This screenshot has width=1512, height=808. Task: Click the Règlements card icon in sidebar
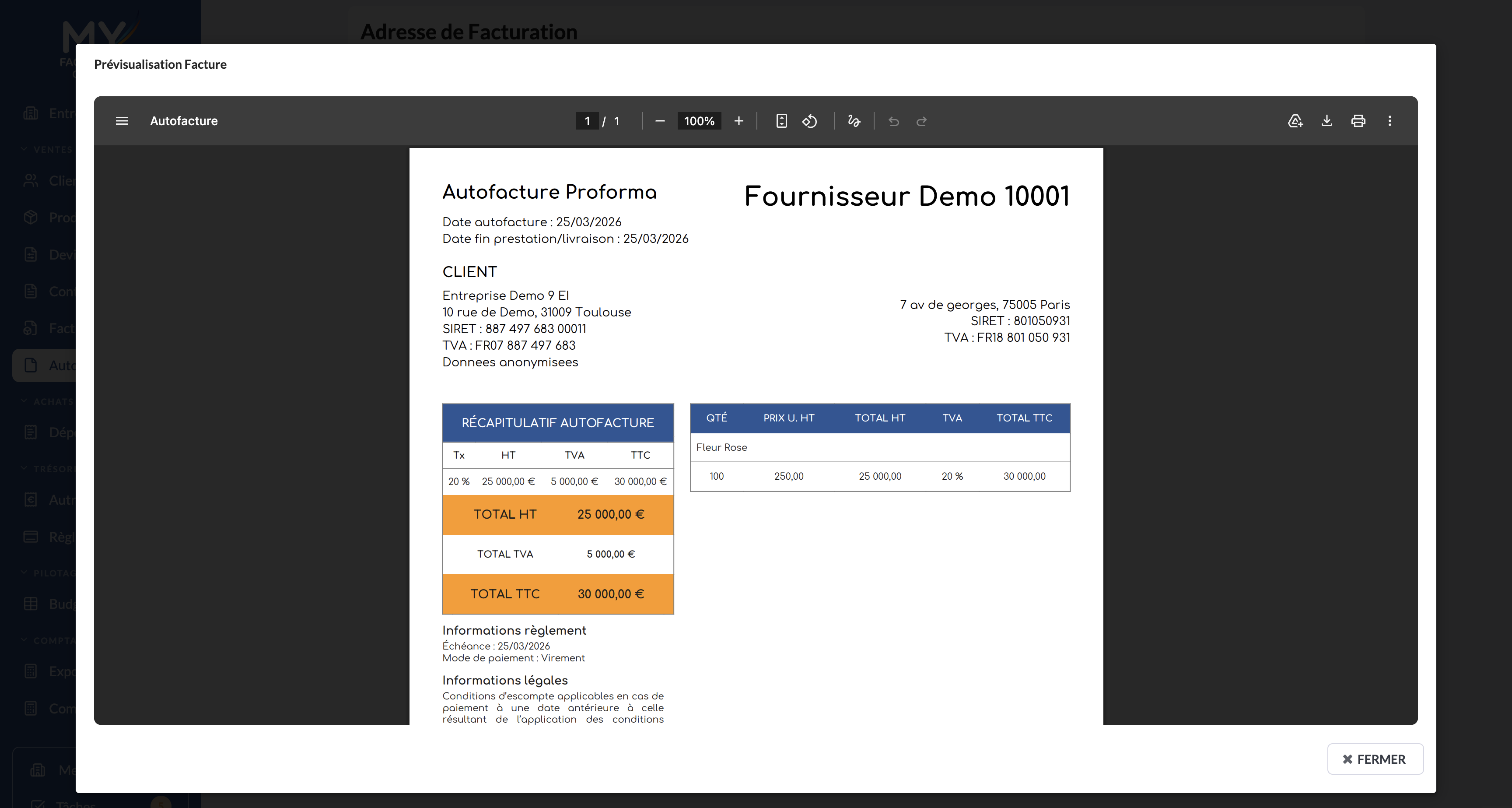31,537
